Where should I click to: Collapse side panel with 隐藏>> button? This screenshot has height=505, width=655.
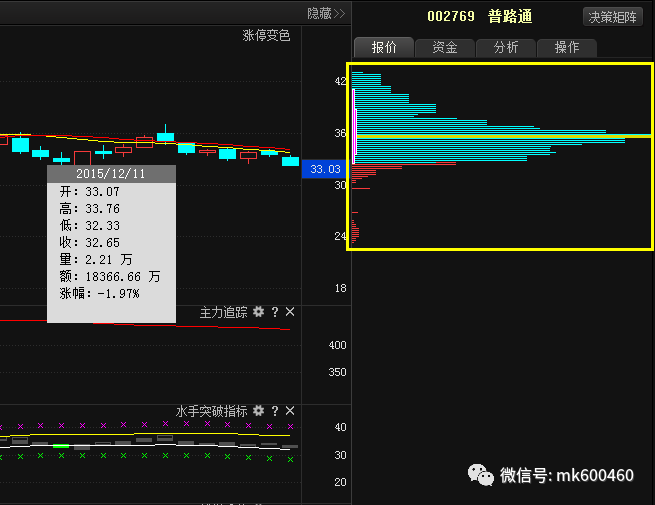pos(325,13)
